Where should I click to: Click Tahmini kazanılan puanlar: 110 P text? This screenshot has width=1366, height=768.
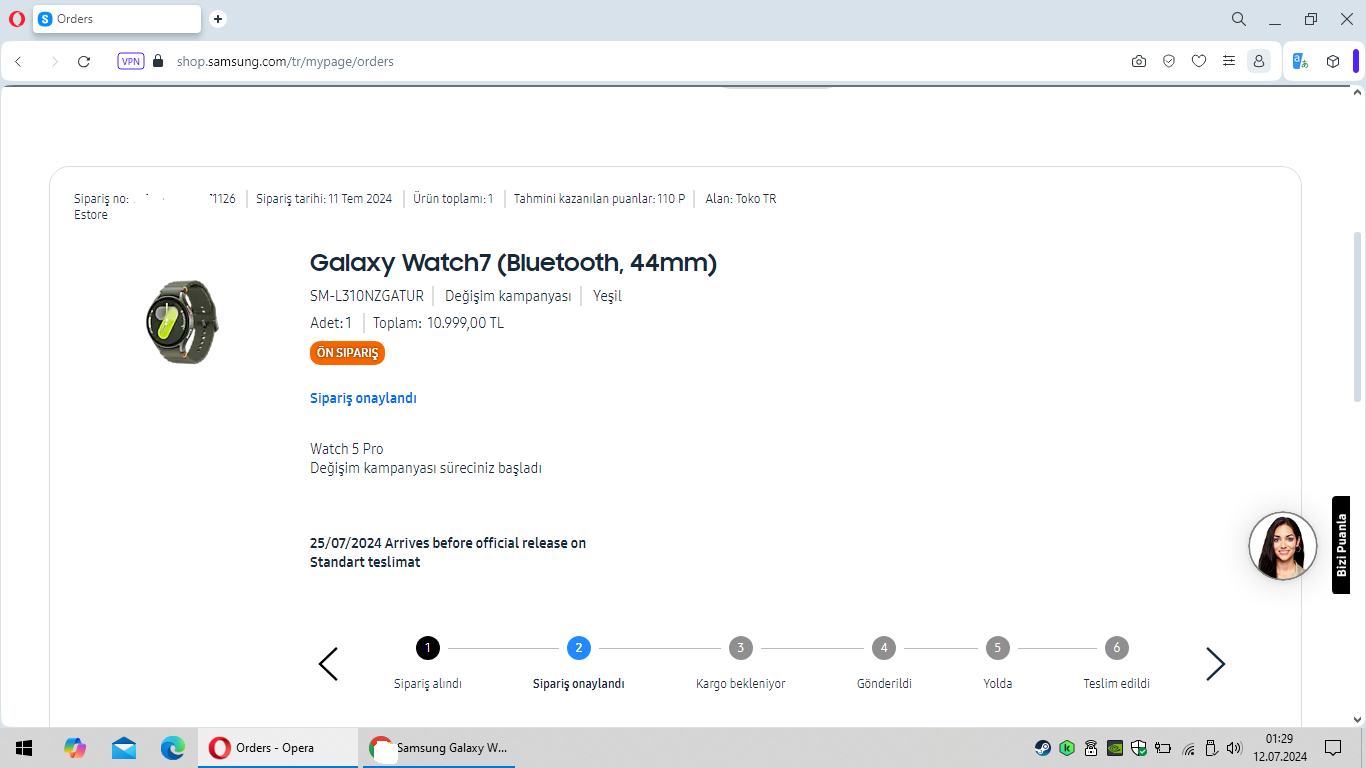pos(599,199)
